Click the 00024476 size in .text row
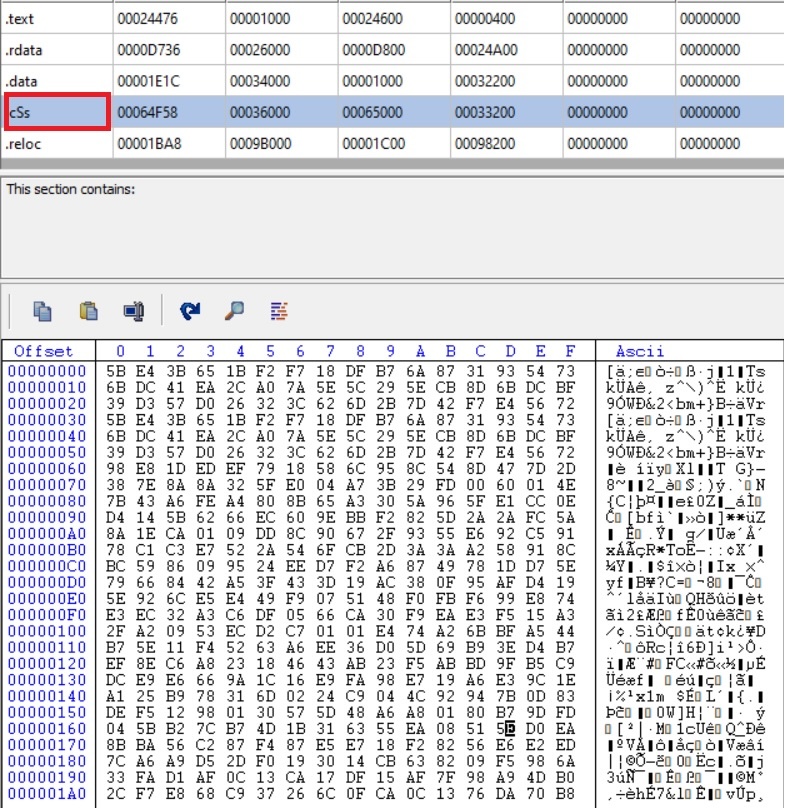Viewport: 788px width, 811px height. coord(147,17)
